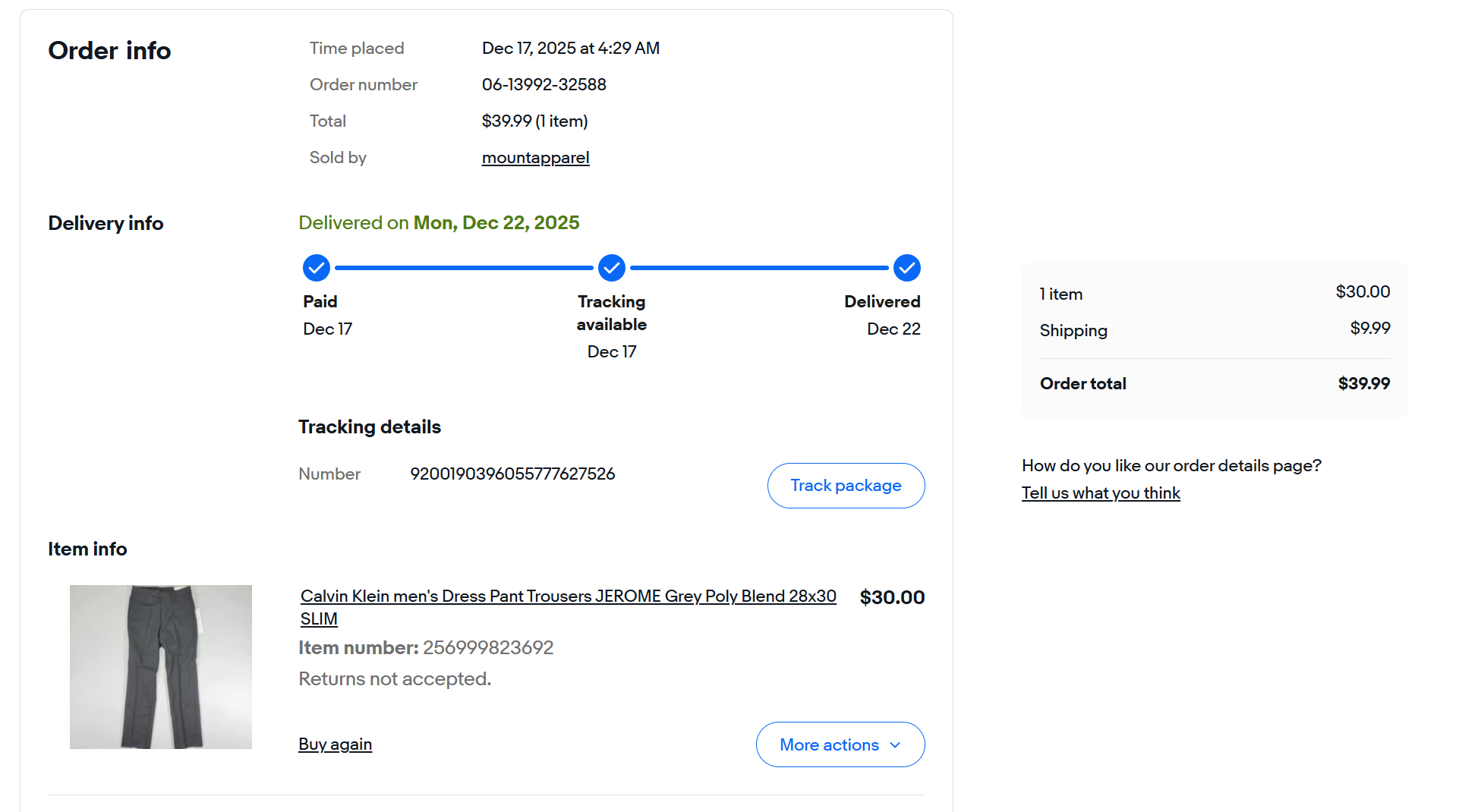The image size is (1478, 812).
Task: Click the tracking number 9200190396055777627526
Action: click(x=512, y=474)
